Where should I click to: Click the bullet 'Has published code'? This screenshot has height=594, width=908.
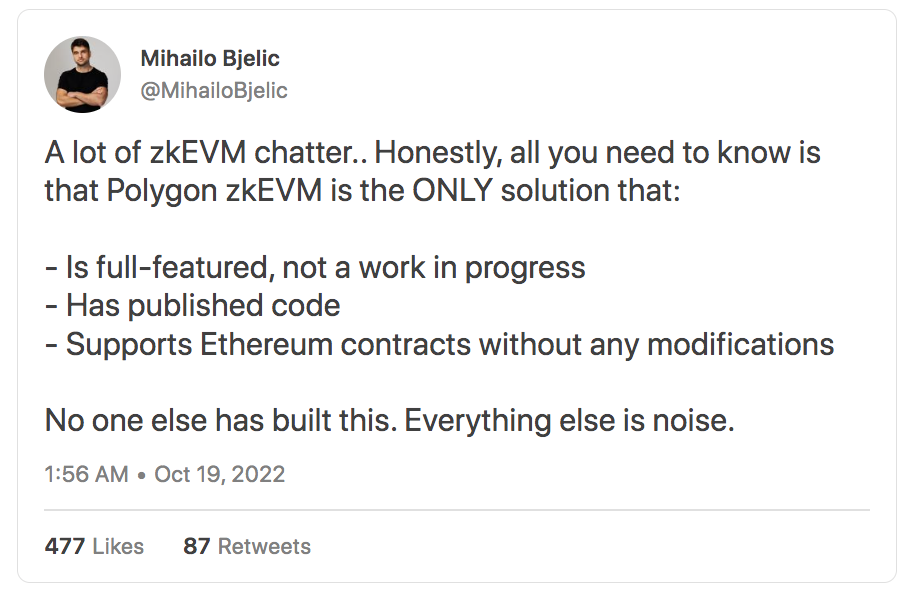(x=203, y=306)
